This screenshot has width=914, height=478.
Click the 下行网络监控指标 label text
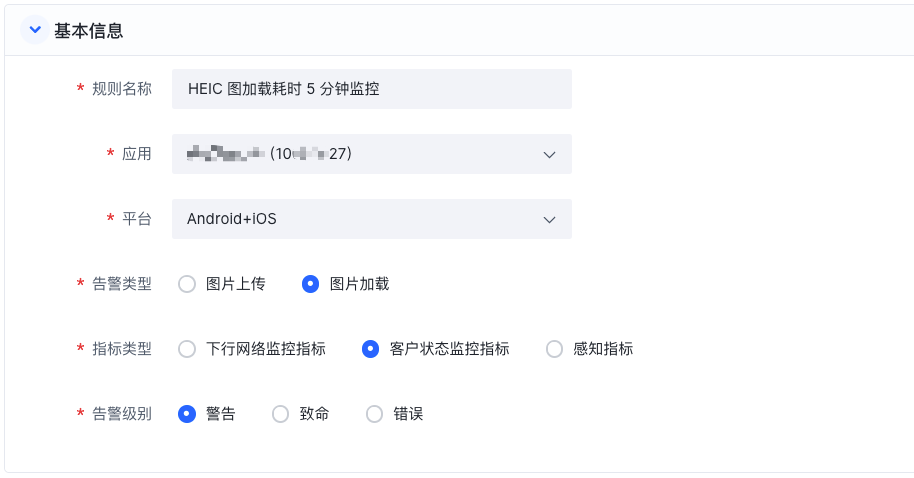click(x=266, y=349)
